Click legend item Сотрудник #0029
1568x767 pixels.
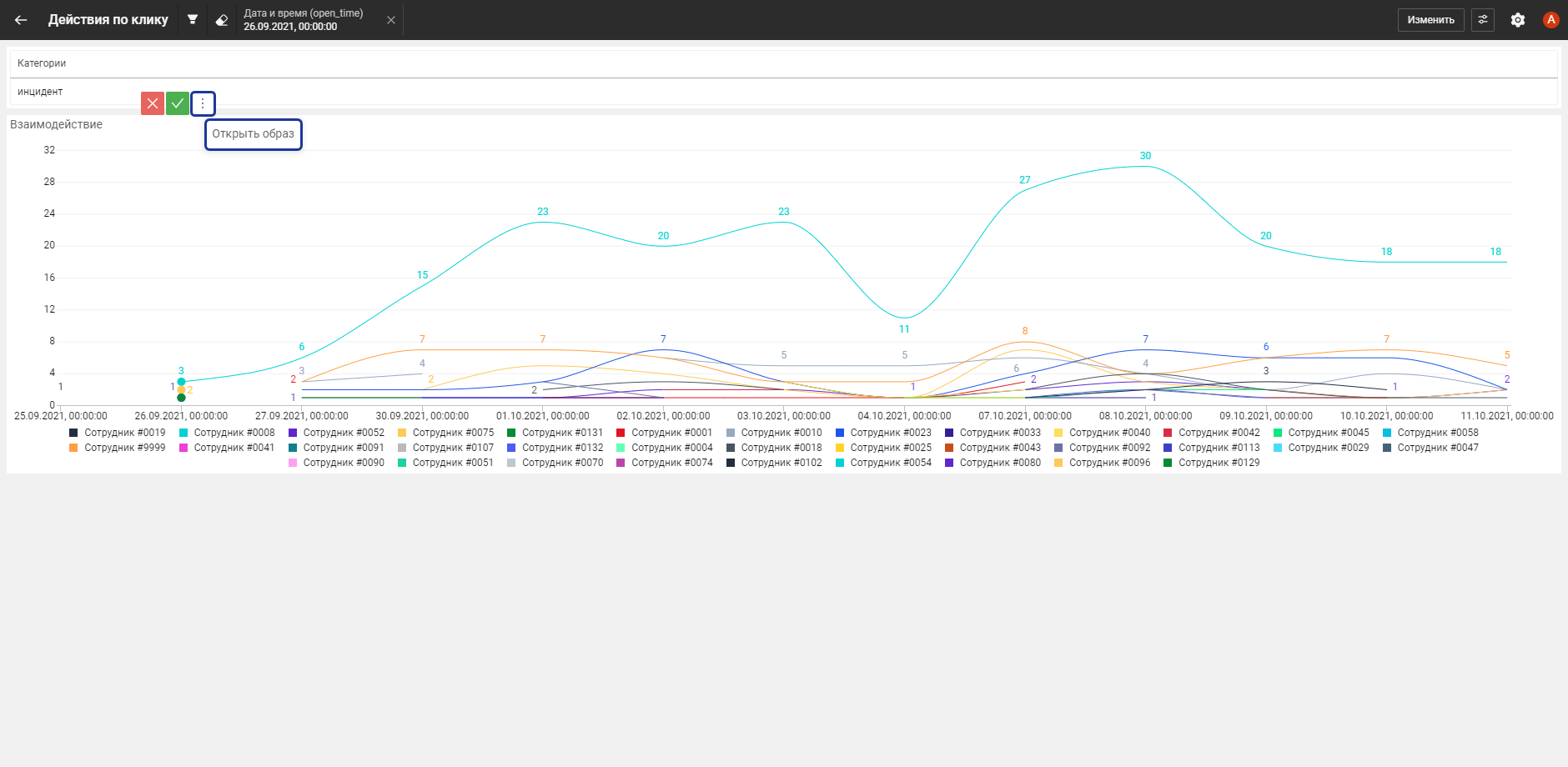pos(1321,448)
